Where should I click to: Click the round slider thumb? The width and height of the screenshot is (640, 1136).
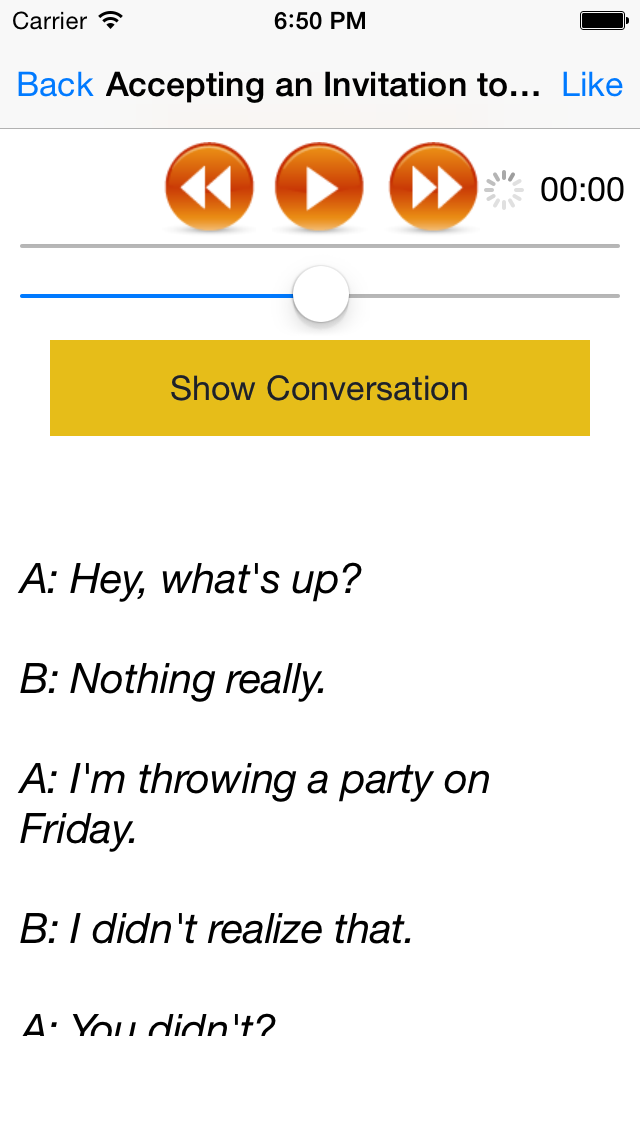321,295
